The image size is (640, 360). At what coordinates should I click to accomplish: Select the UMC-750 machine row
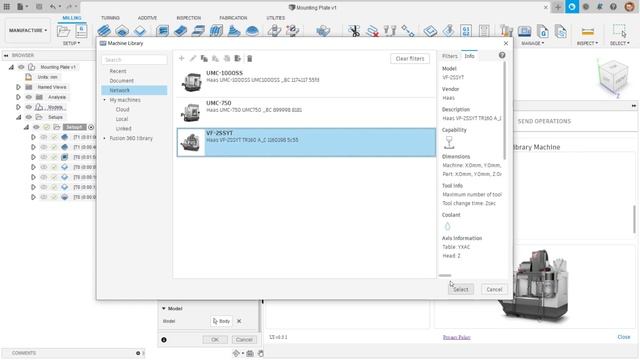(306, 112)
